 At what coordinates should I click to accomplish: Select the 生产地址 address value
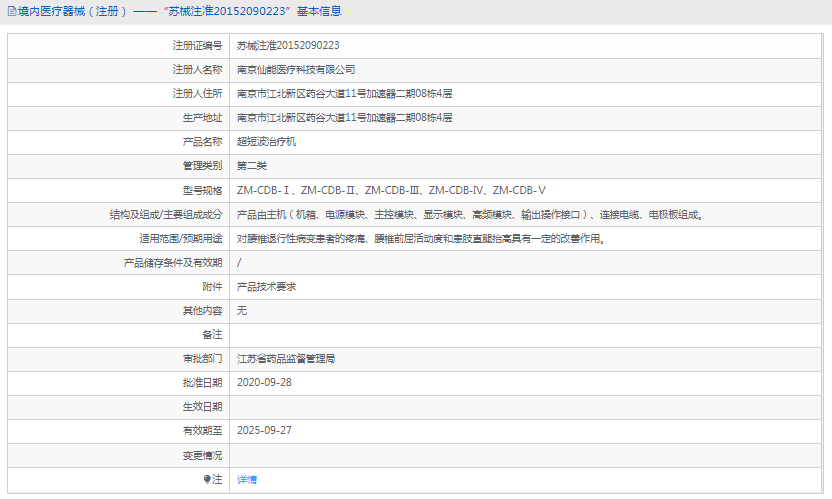tap(344, 118)
